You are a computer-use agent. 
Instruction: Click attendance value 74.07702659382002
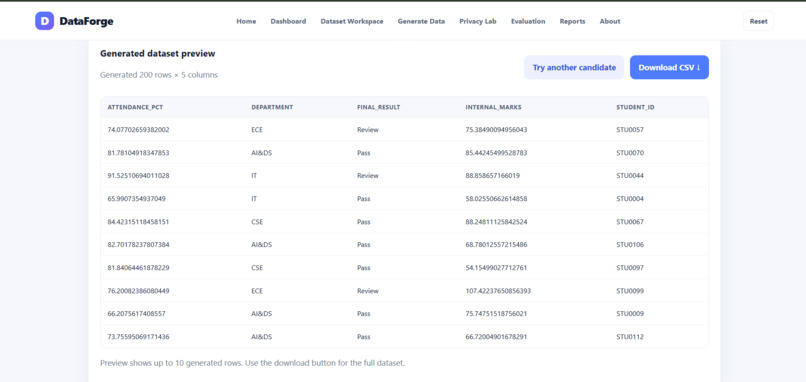click(x=138, y=130)
